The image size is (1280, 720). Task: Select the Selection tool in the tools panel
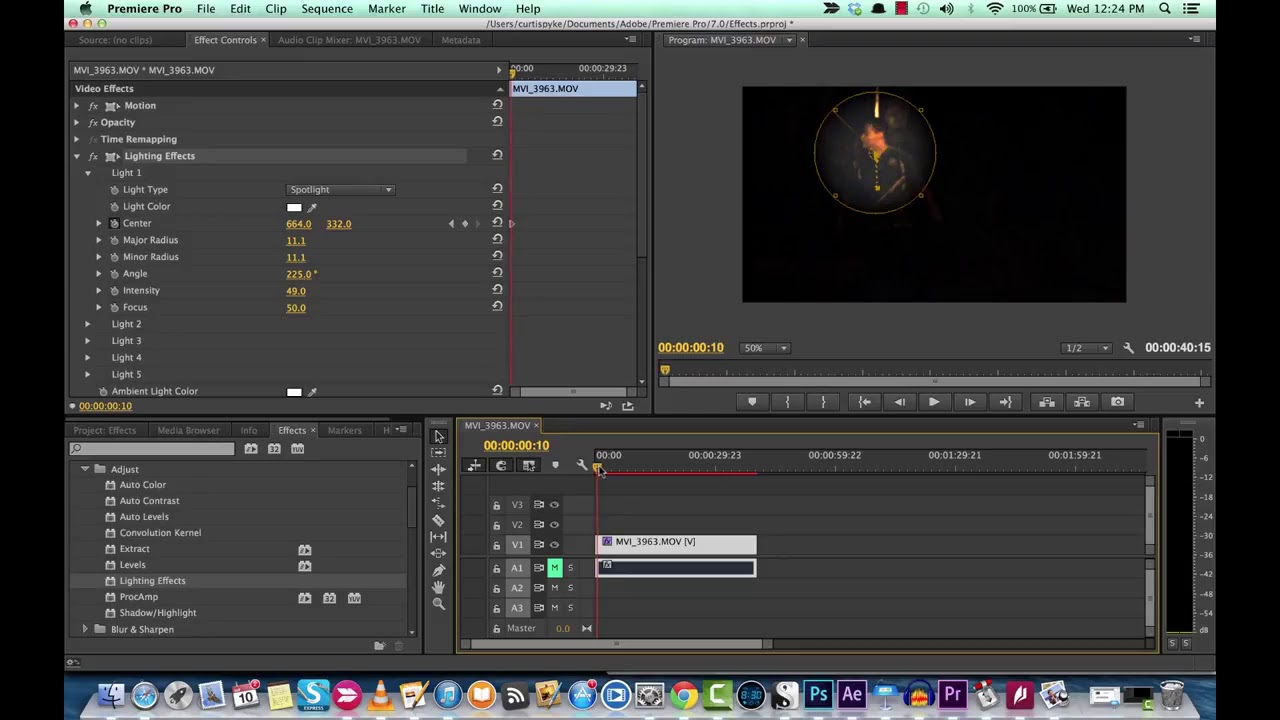coord(438,436)
